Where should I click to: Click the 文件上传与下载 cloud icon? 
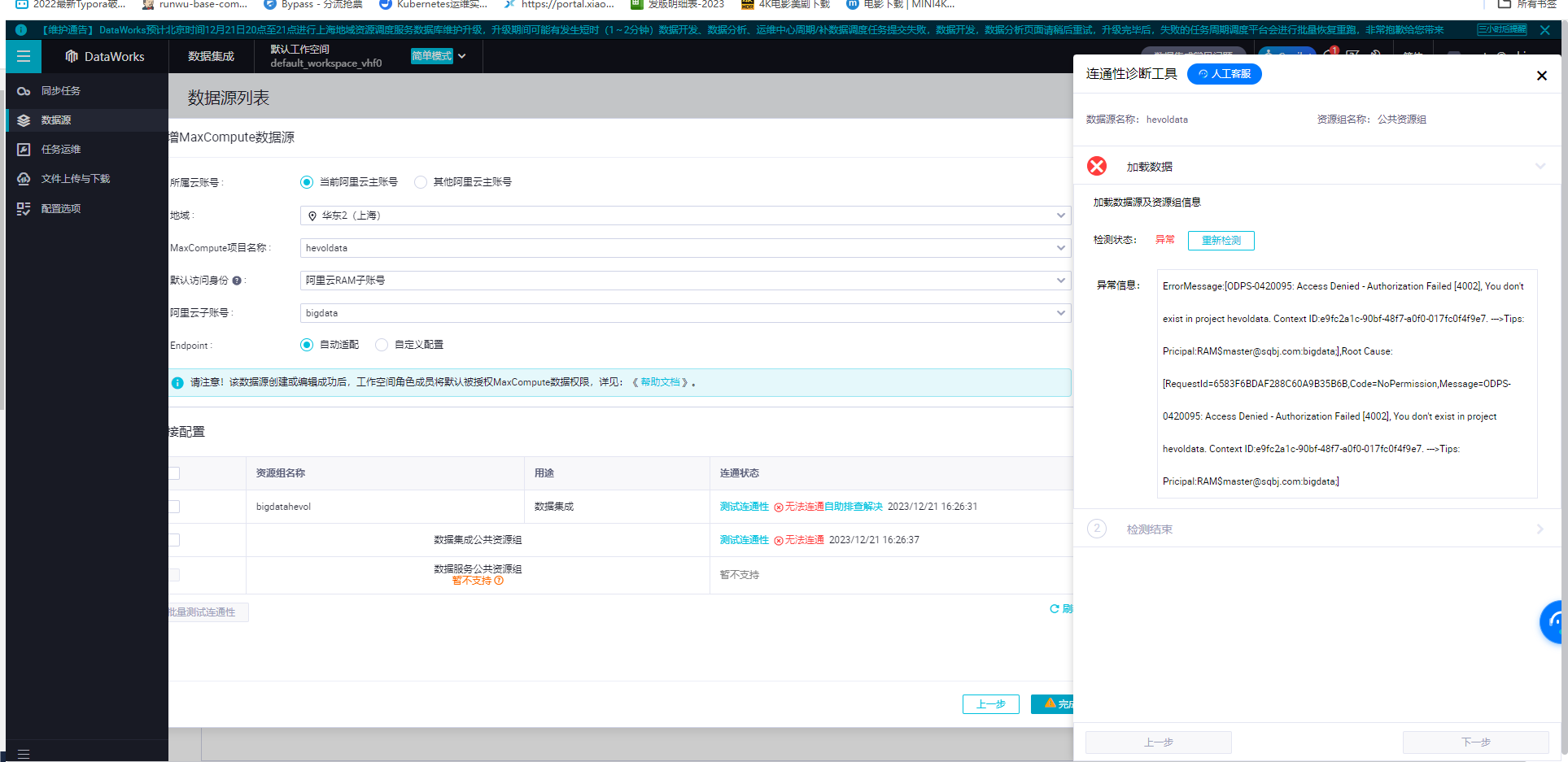[x=24, y=179]
